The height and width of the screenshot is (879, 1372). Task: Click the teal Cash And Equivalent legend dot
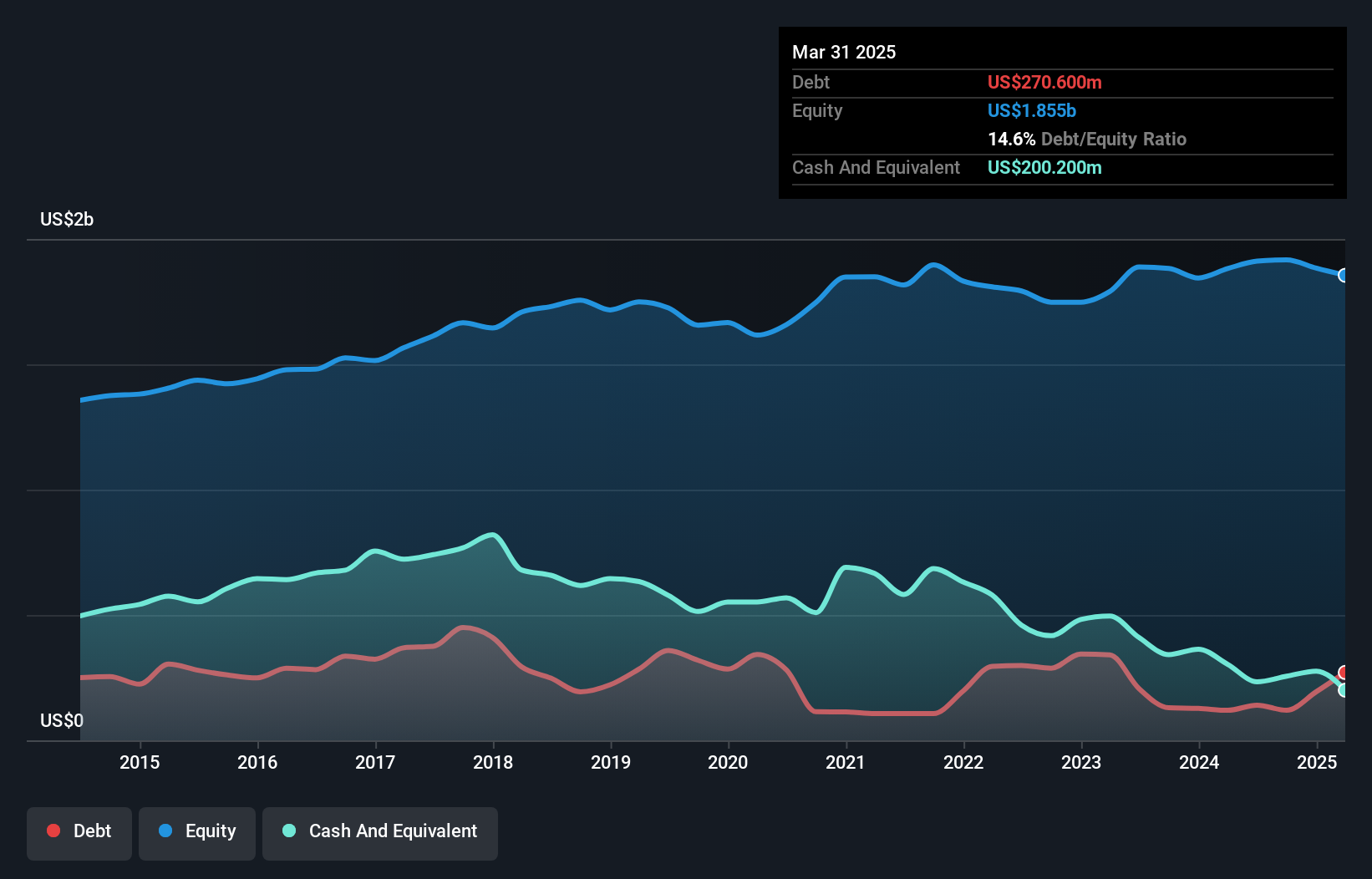289,831
